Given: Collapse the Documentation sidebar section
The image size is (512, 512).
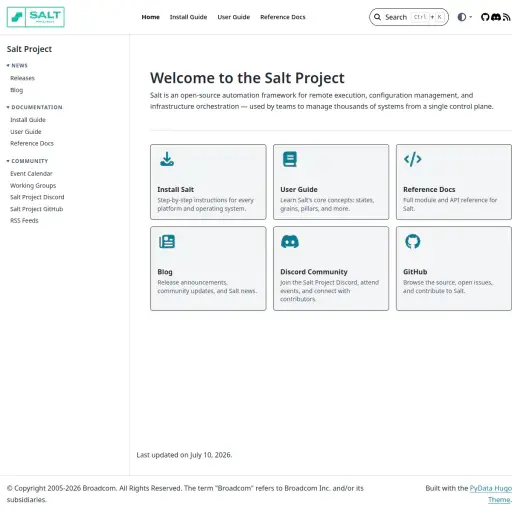Looking at the screenshot, I should tap(35, 107).
